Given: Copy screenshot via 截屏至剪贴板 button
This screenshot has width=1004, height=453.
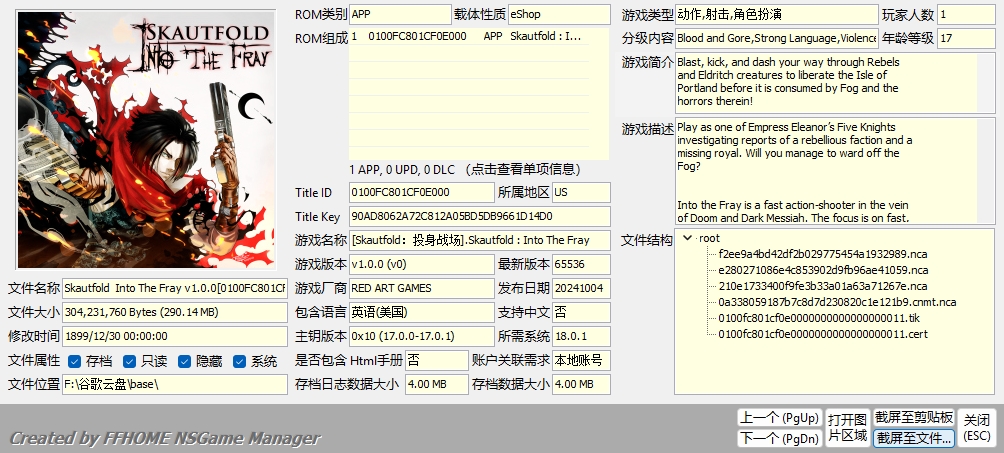Looking at the screenshot, I should click(914, 418).
